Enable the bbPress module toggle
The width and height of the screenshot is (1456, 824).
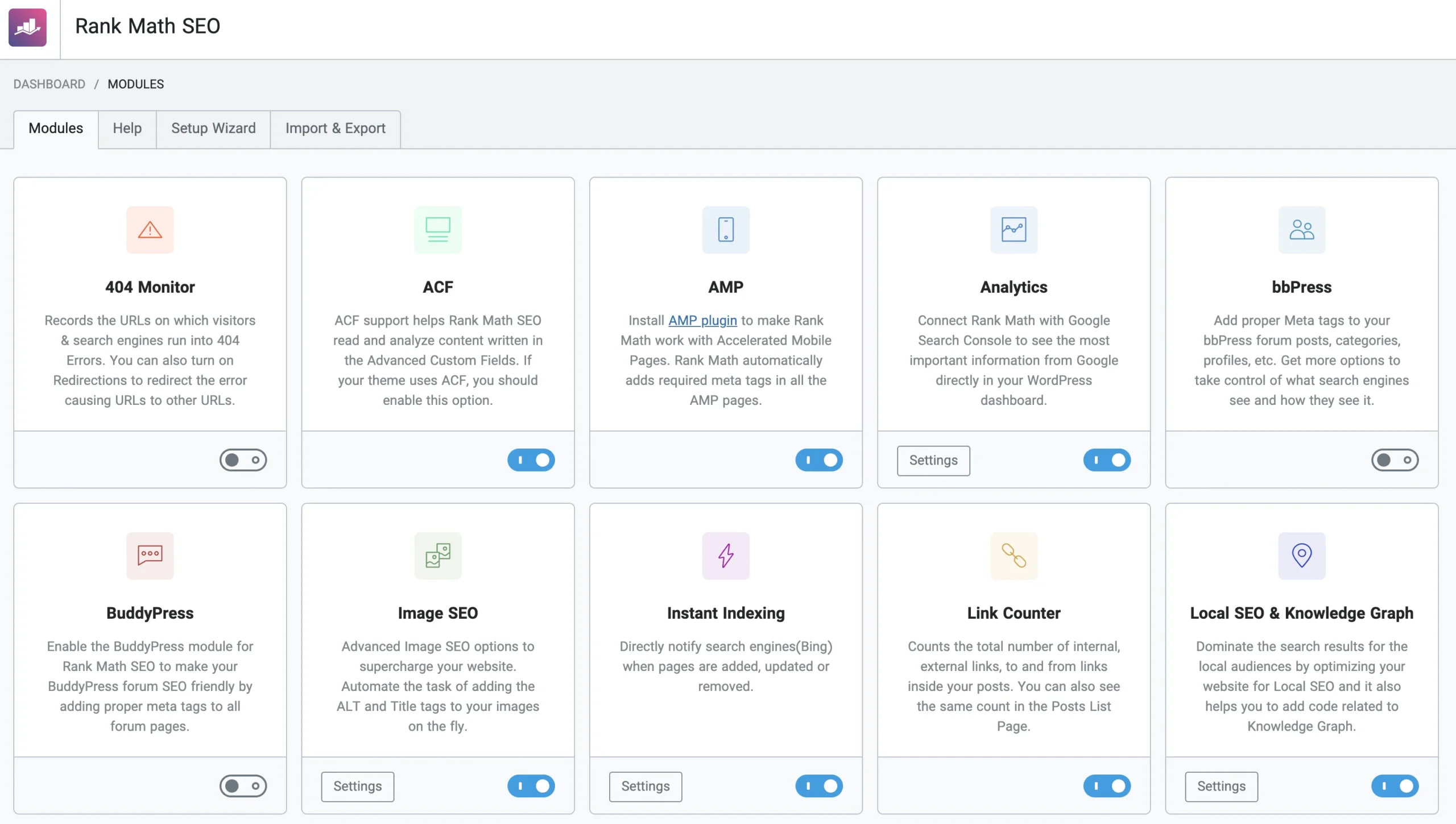1395,460
